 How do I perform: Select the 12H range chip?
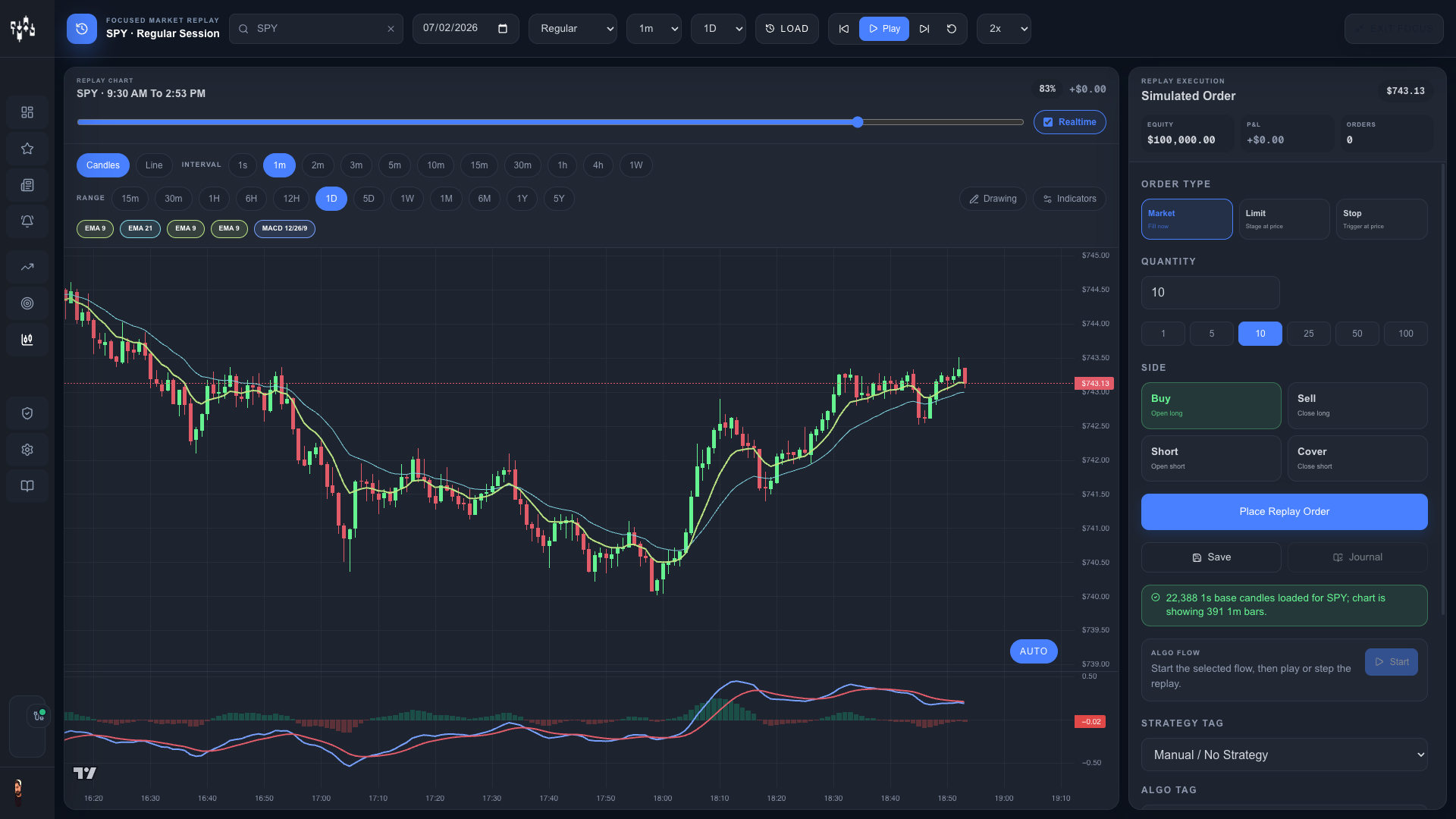[291, 199]
